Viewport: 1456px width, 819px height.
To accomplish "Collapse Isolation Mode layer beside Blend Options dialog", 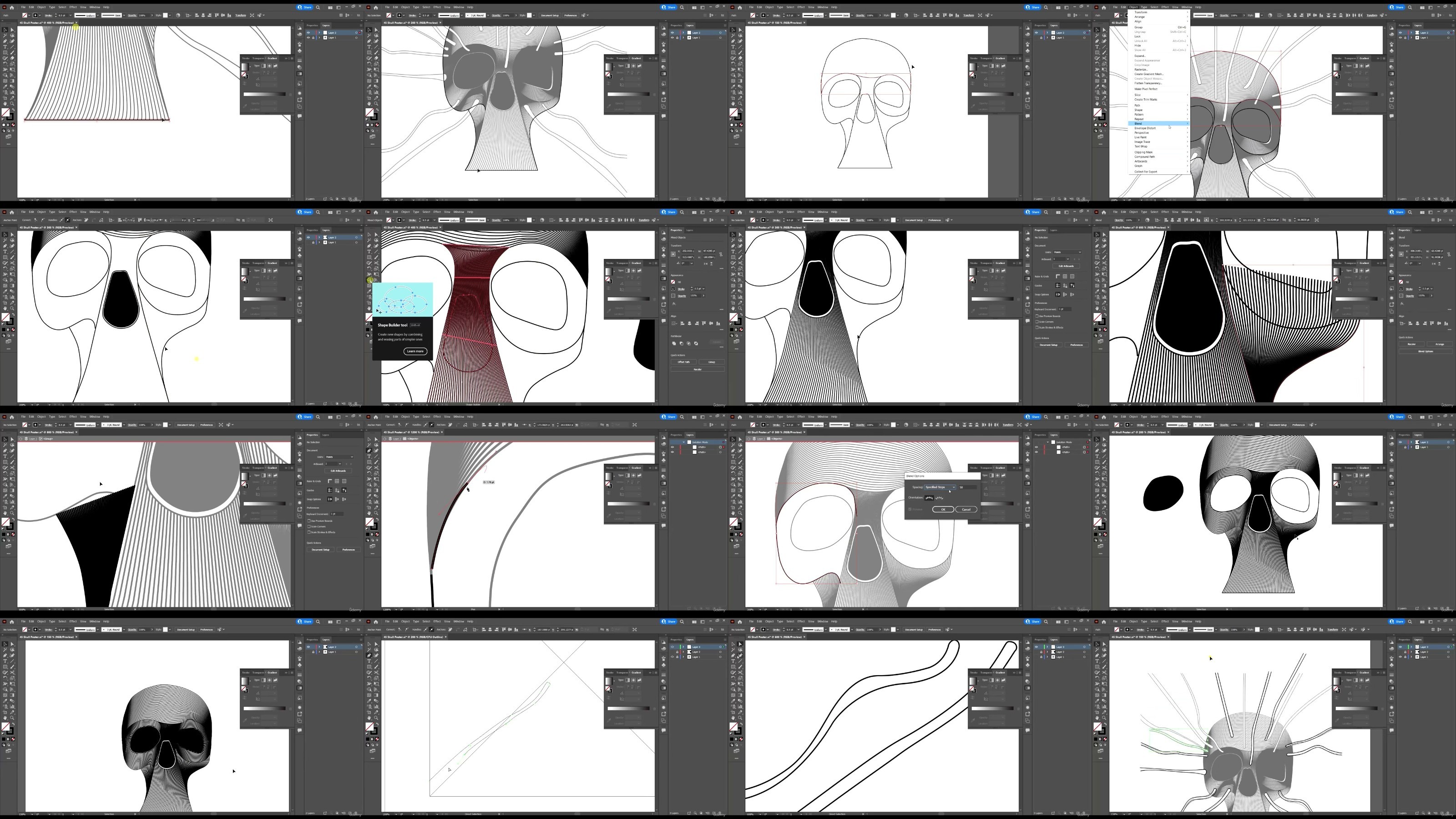I will point(1048,442).
